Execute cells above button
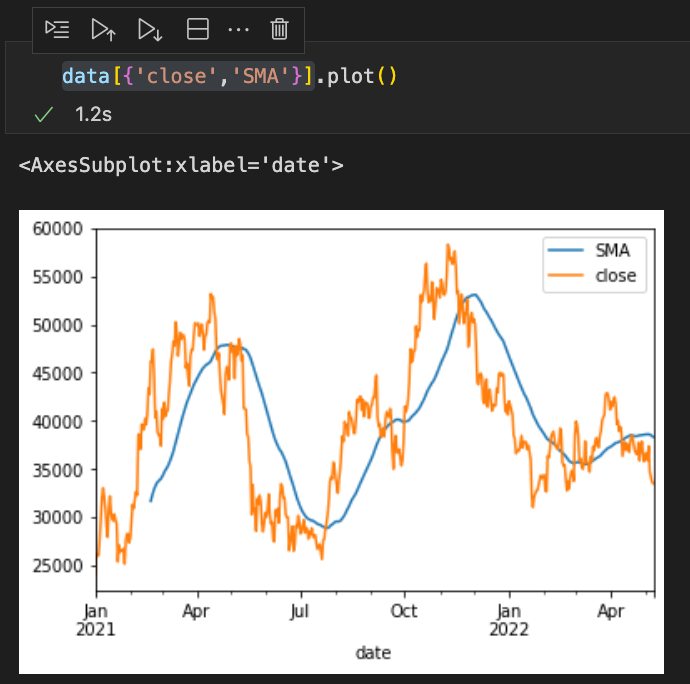Image resolution: width=690 pixels, height=684 pixels. point(104,29)
